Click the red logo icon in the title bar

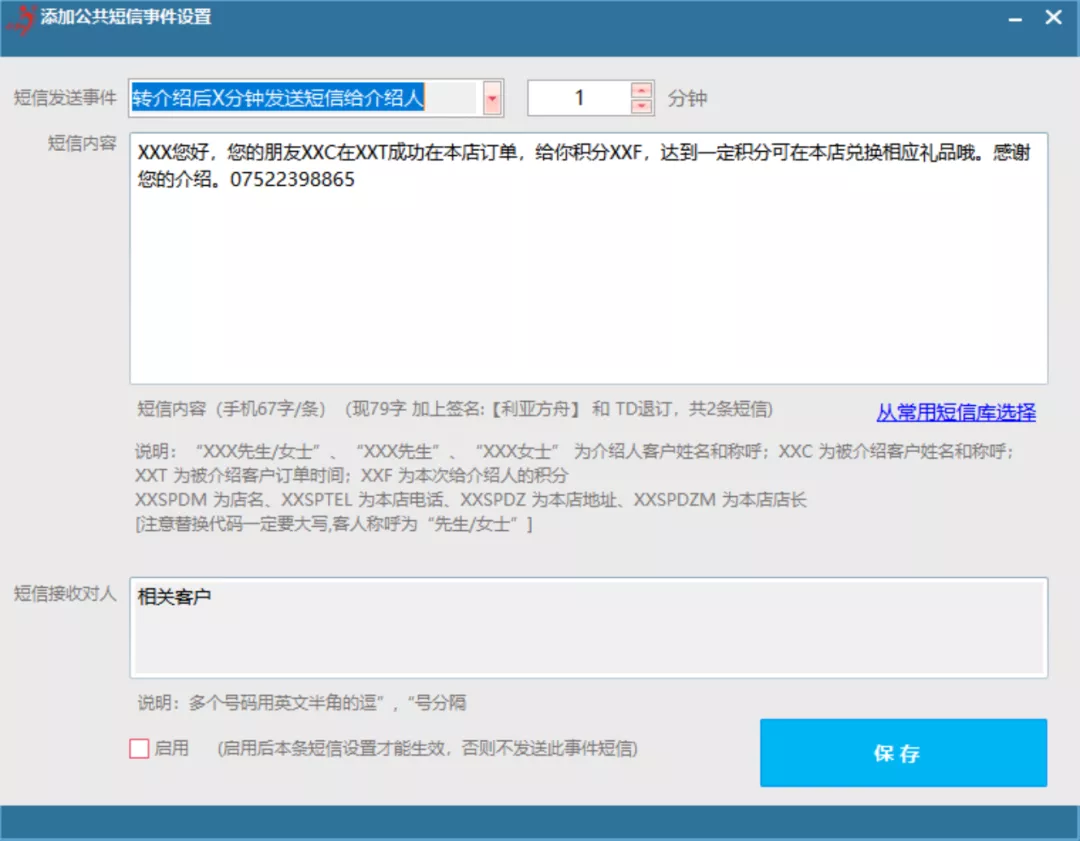pyautogui.click(x=22, y=17)
